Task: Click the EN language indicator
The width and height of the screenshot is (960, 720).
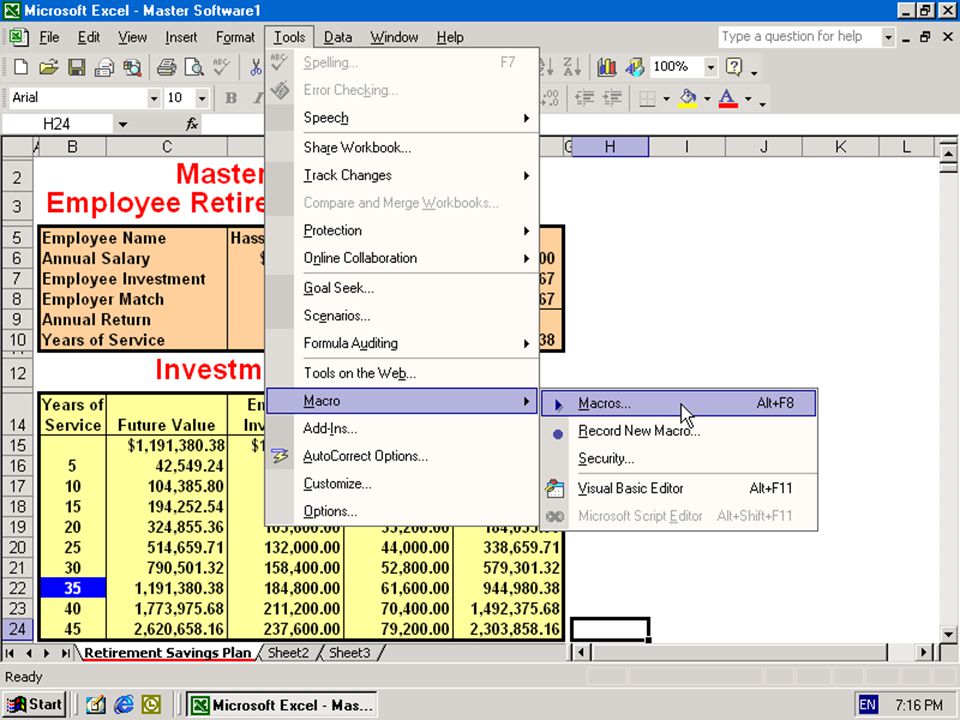Action: [868, 705]
